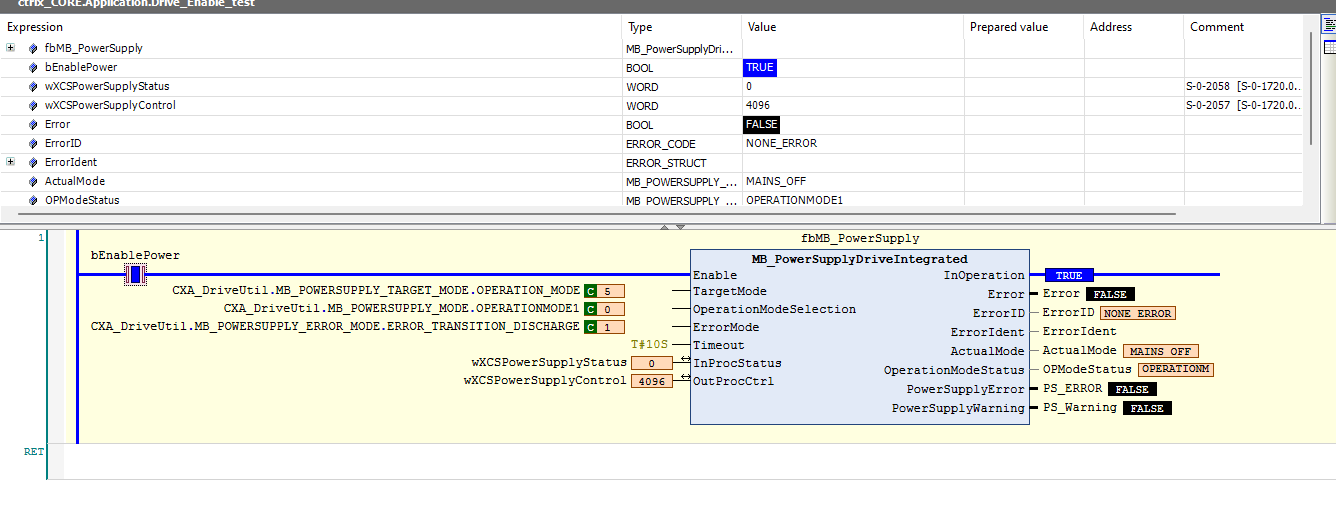Click inline 0 beside wXCSPowerSupplyStatus in ladder

652,363
